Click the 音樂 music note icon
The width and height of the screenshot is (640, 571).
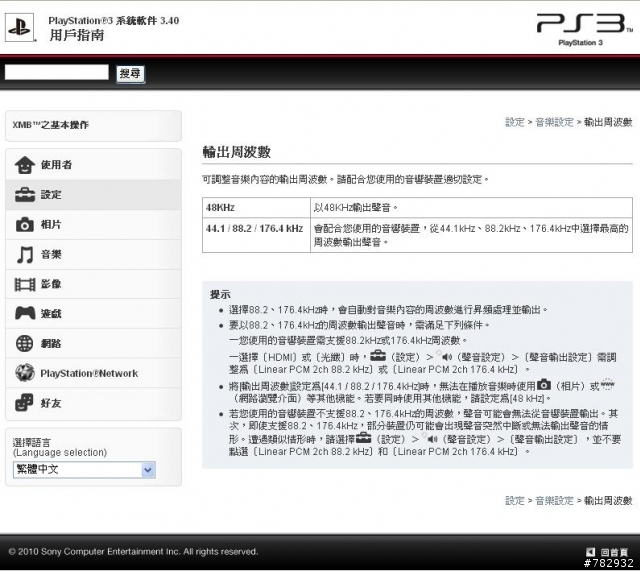click(x=24, y=254)
